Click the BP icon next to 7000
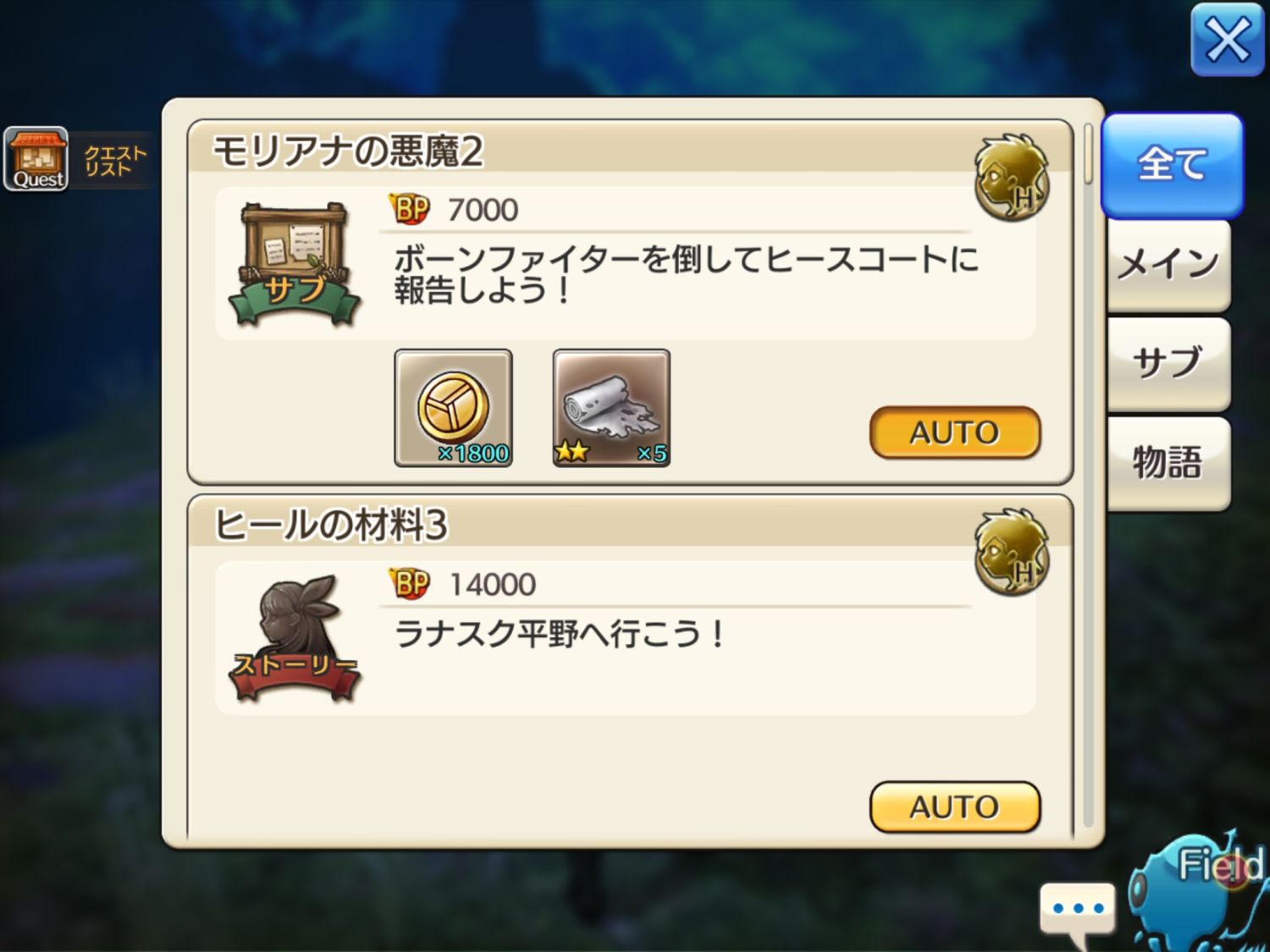Screen dimensions: 1270x952 click(x=410, y=208)
